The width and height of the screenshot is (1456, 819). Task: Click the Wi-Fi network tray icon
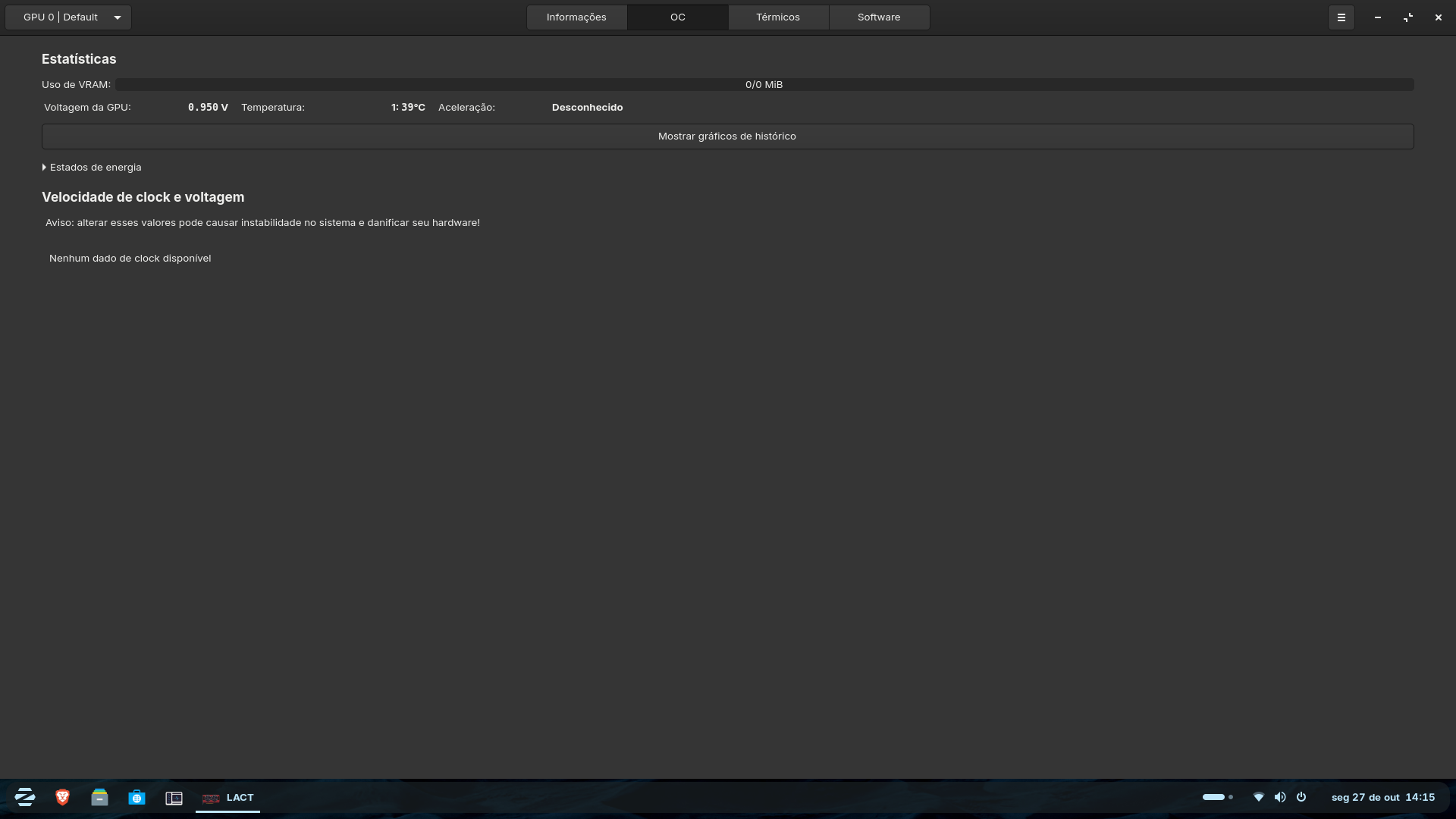(1259, 797)
